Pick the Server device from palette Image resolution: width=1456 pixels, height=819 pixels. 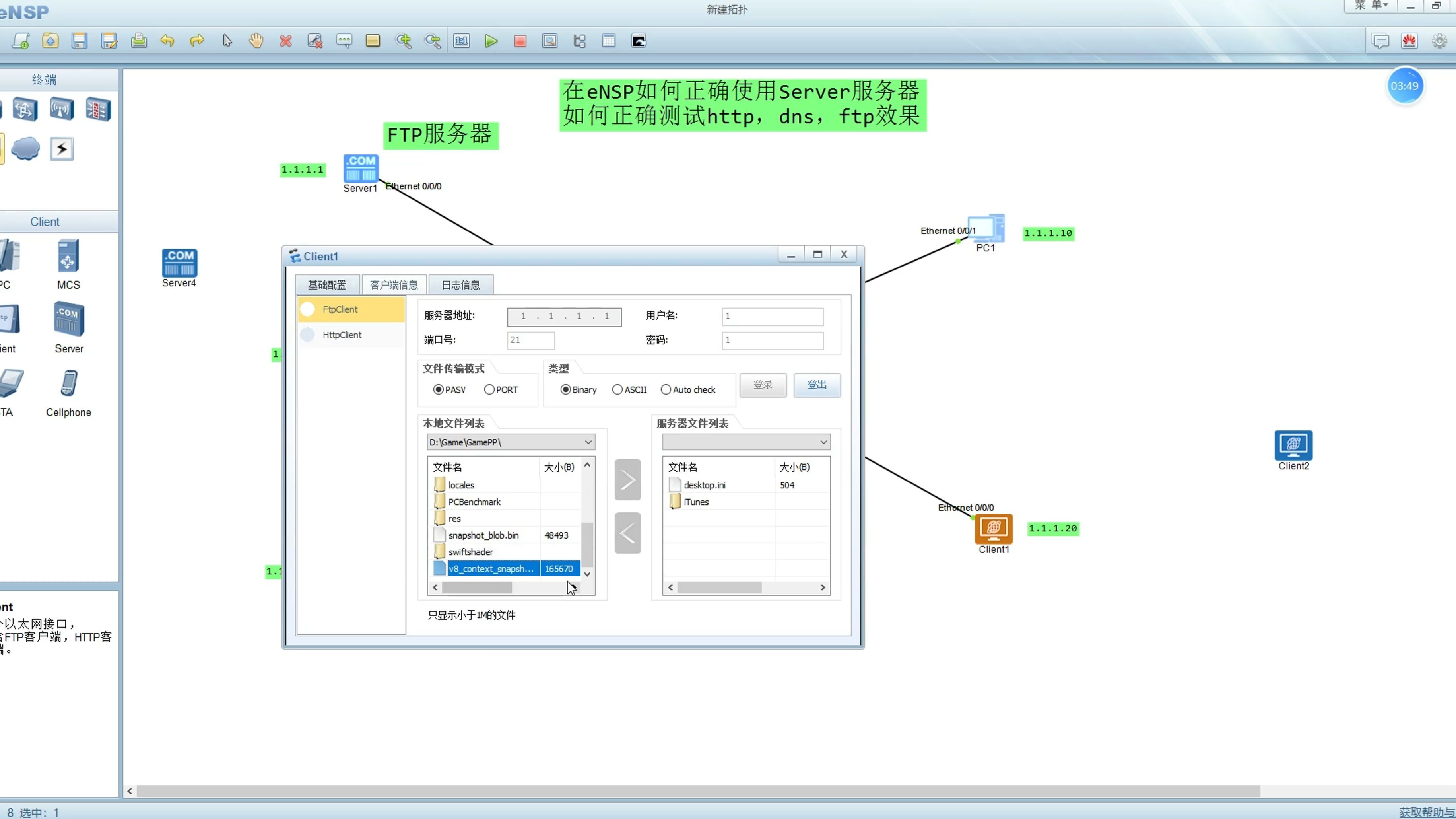[69, 328]
